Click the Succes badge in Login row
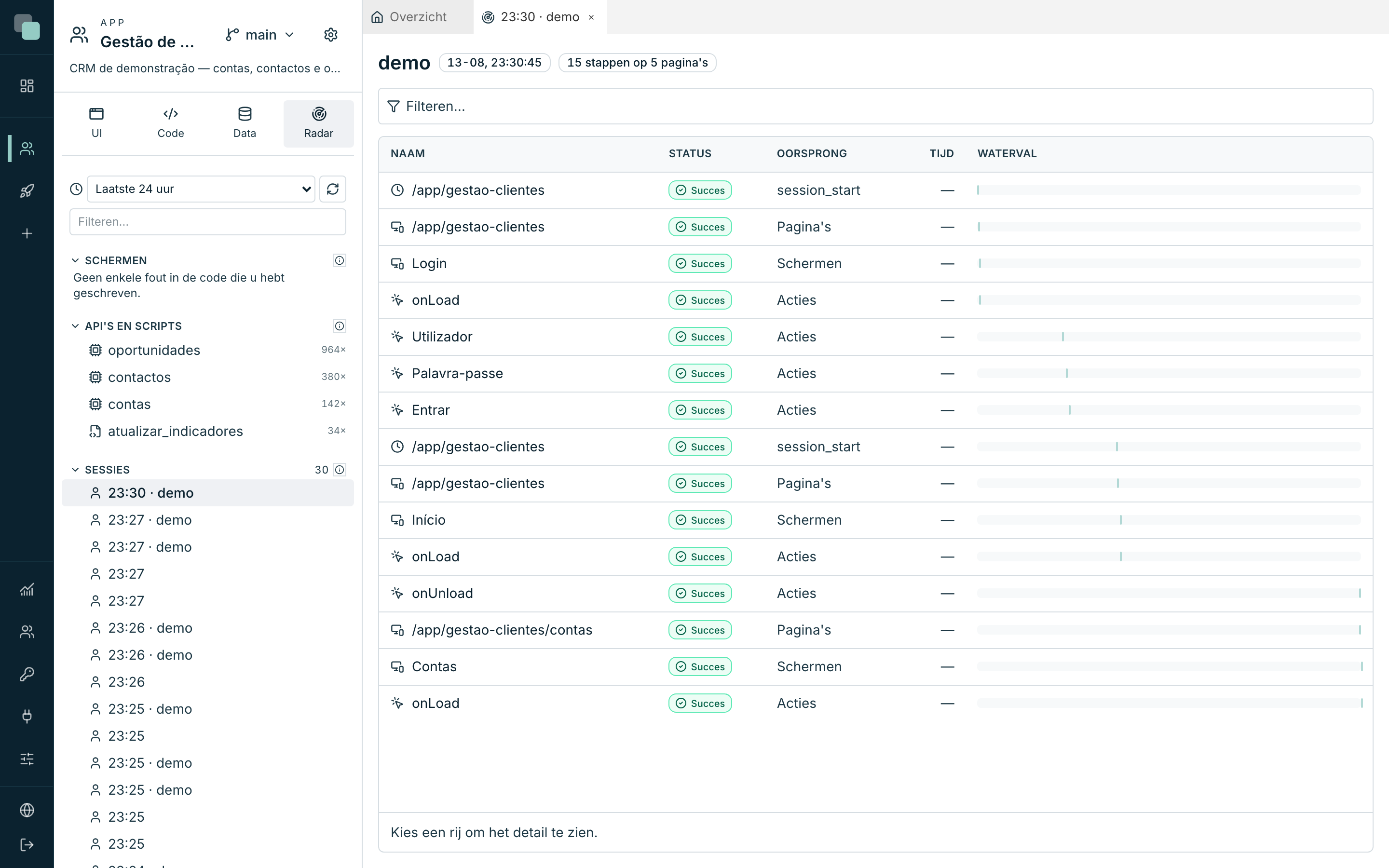This screenshot has height=868, width=1389. (x=700, y=263)
